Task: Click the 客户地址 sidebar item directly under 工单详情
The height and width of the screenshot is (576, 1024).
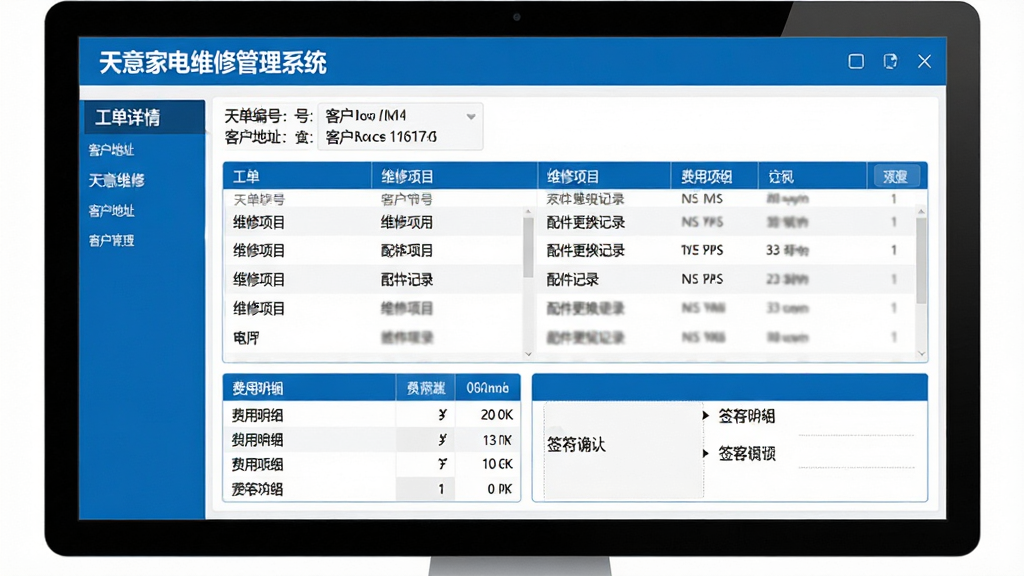Action: click(x=111, y=150)
